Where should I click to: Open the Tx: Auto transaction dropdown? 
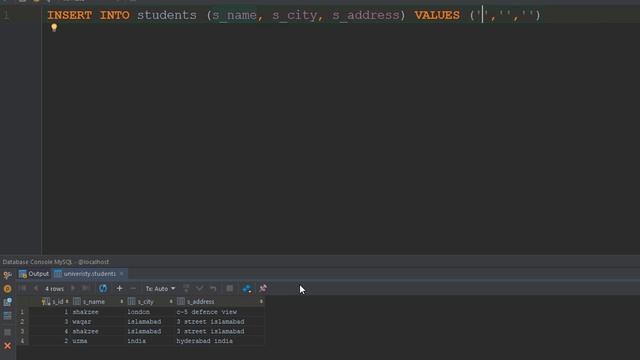160,289
